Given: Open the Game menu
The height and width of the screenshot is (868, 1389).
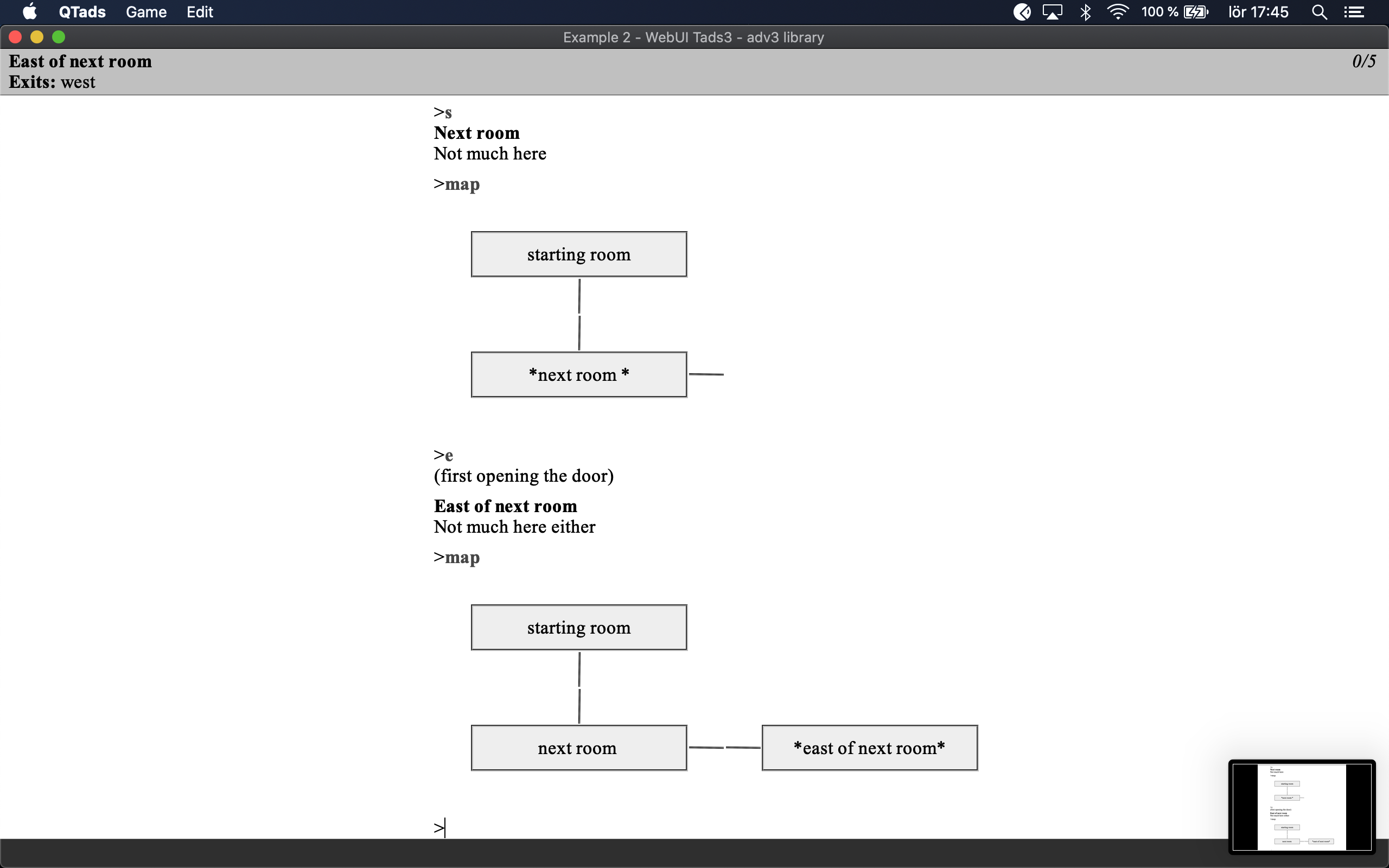Looking at the screenshot, I should point(146,12).
